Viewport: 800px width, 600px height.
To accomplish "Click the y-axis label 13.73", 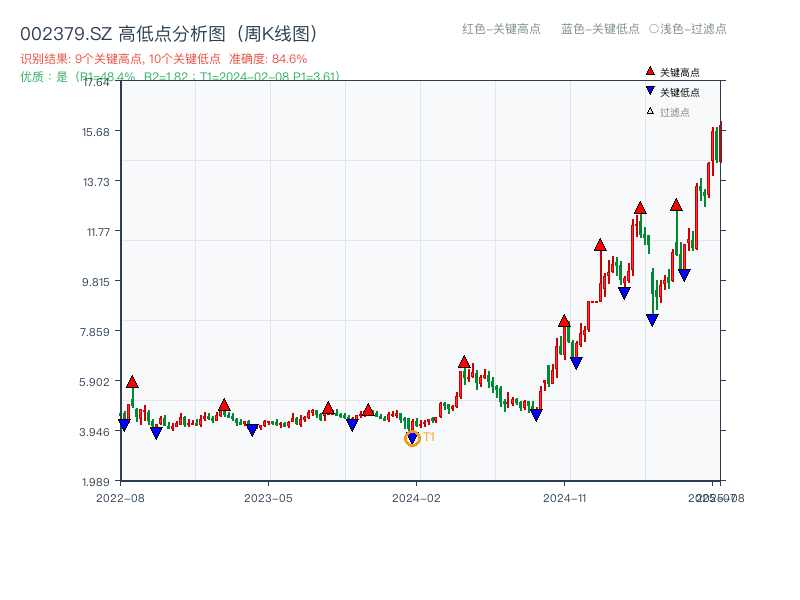I will [x=96, y=182].
